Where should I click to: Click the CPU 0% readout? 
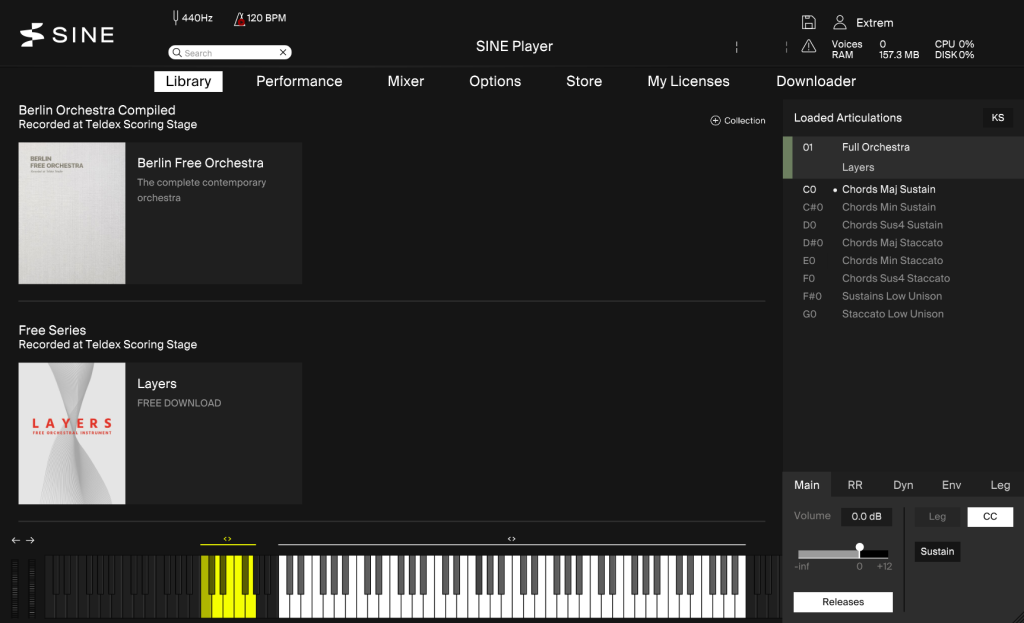pos(954,44)
